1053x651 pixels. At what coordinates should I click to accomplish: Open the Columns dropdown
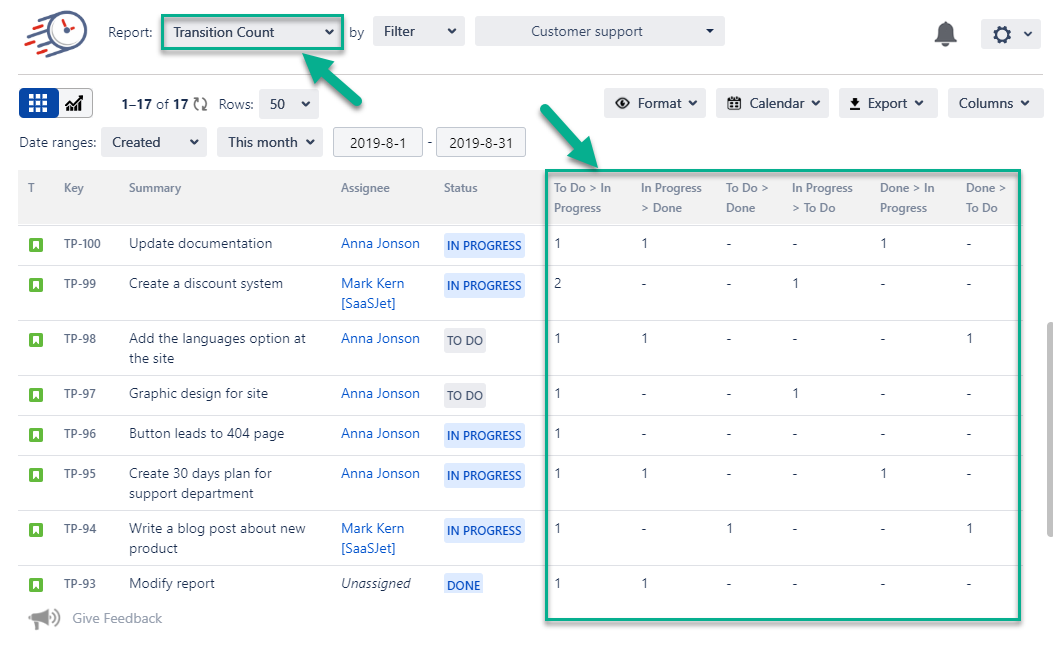pos(995,103)
